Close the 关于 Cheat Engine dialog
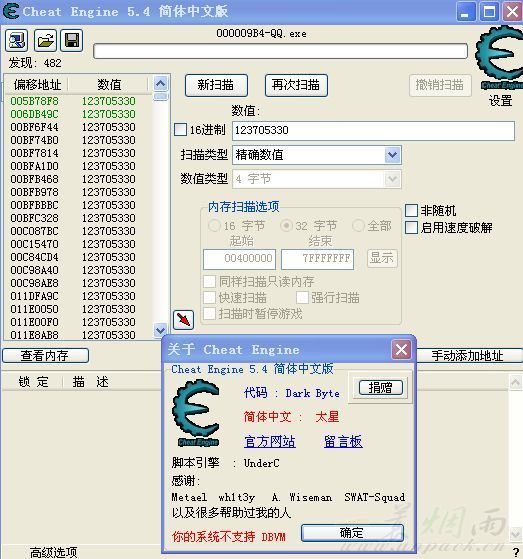 (x=401, y=349)
